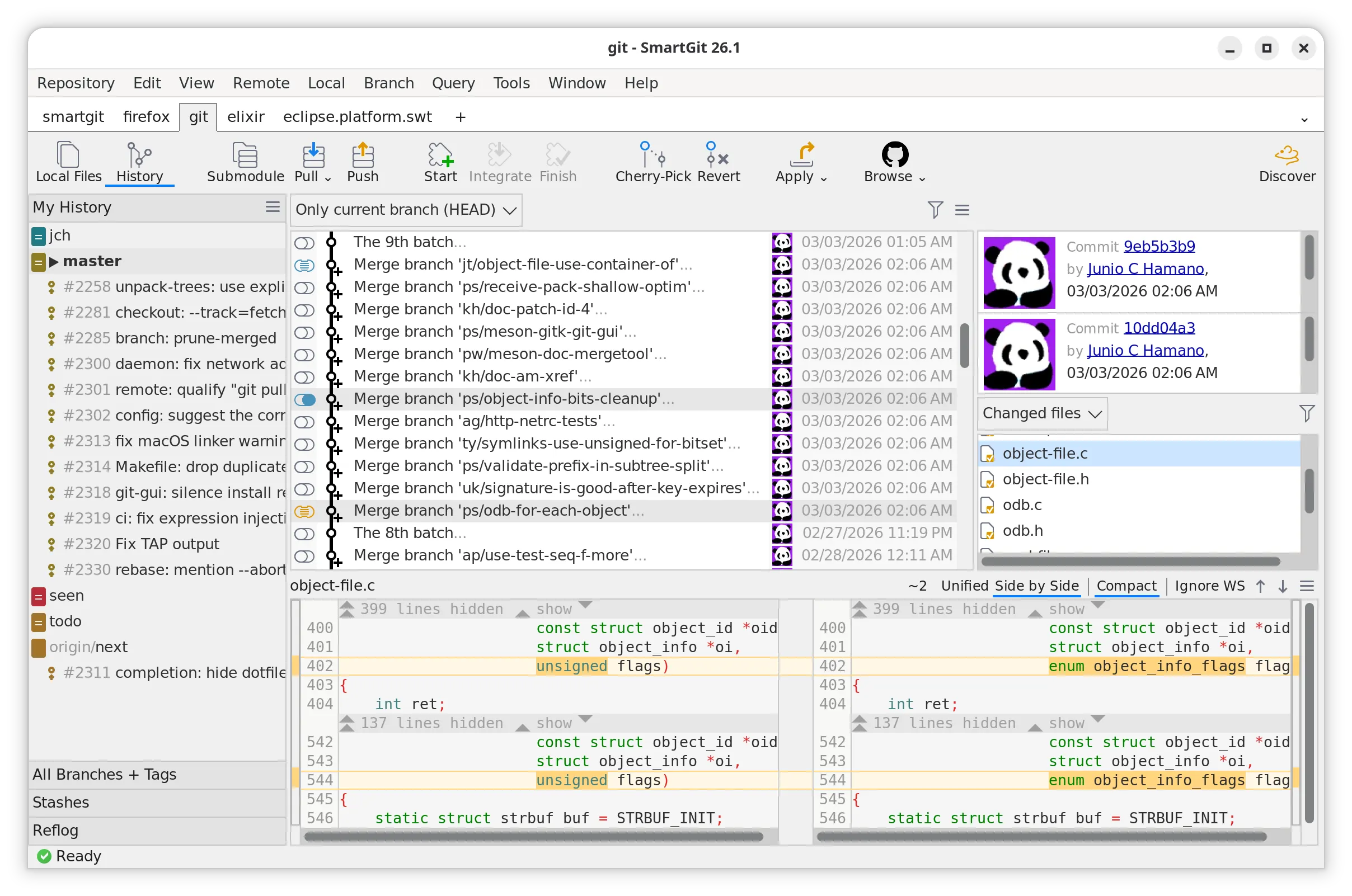Switch to the firefox repository tab
The width and height of the screenshot is (1352, 896).
click(145, 116)
